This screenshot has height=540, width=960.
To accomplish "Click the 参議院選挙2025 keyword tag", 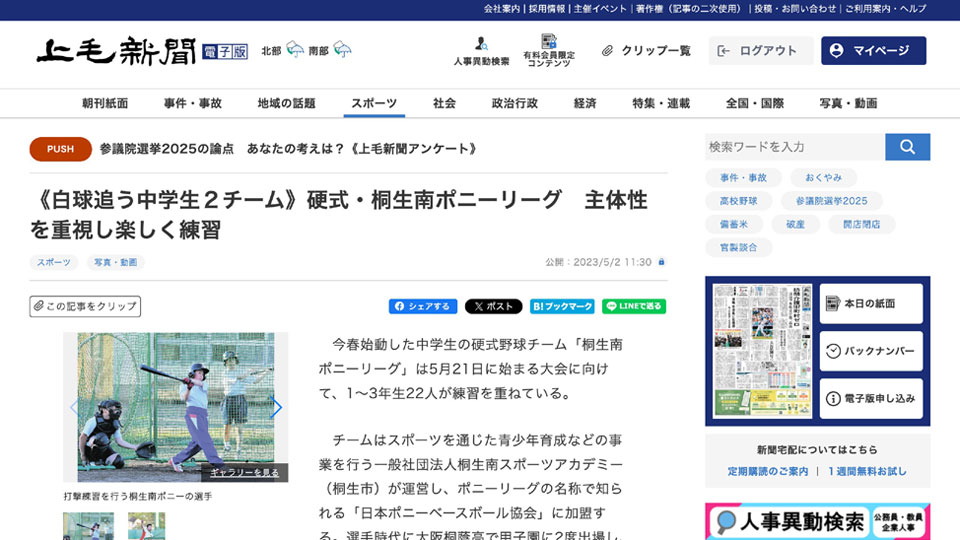I will tap(831, 201).
